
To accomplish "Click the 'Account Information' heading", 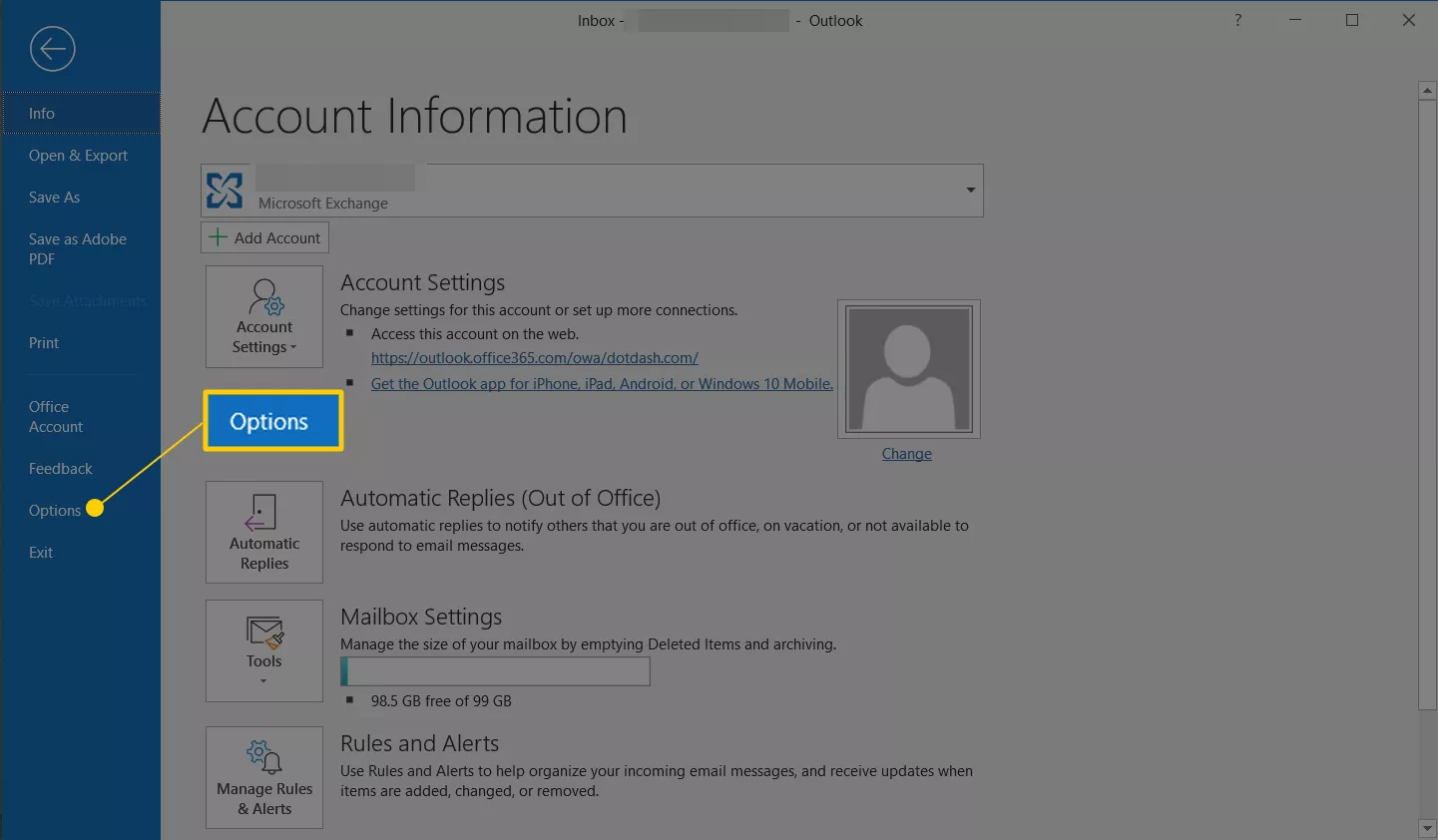I will (414, 116).
